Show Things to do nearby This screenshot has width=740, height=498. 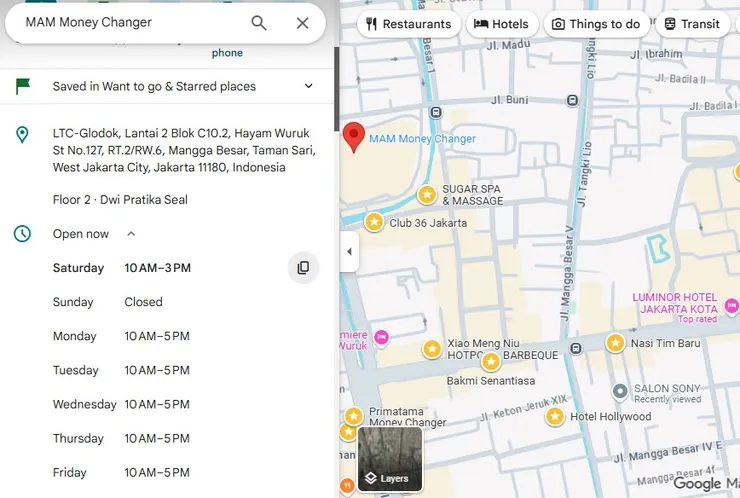coord(596,24)
